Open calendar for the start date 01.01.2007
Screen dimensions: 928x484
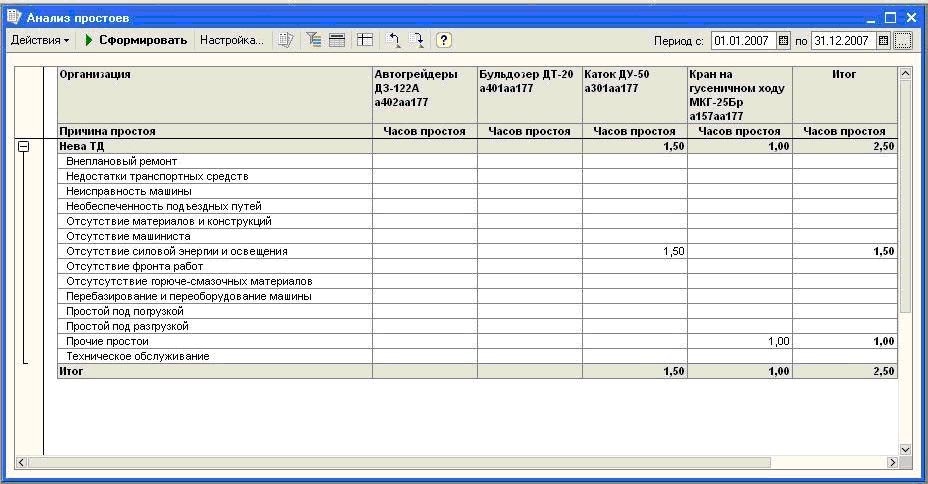[x=784, y=41]
